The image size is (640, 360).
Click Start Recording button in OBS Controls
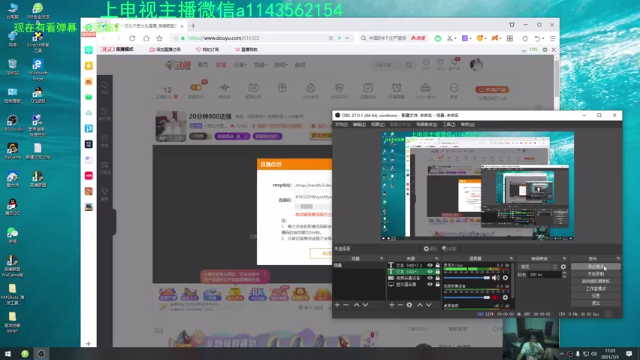tap(596, 274)
